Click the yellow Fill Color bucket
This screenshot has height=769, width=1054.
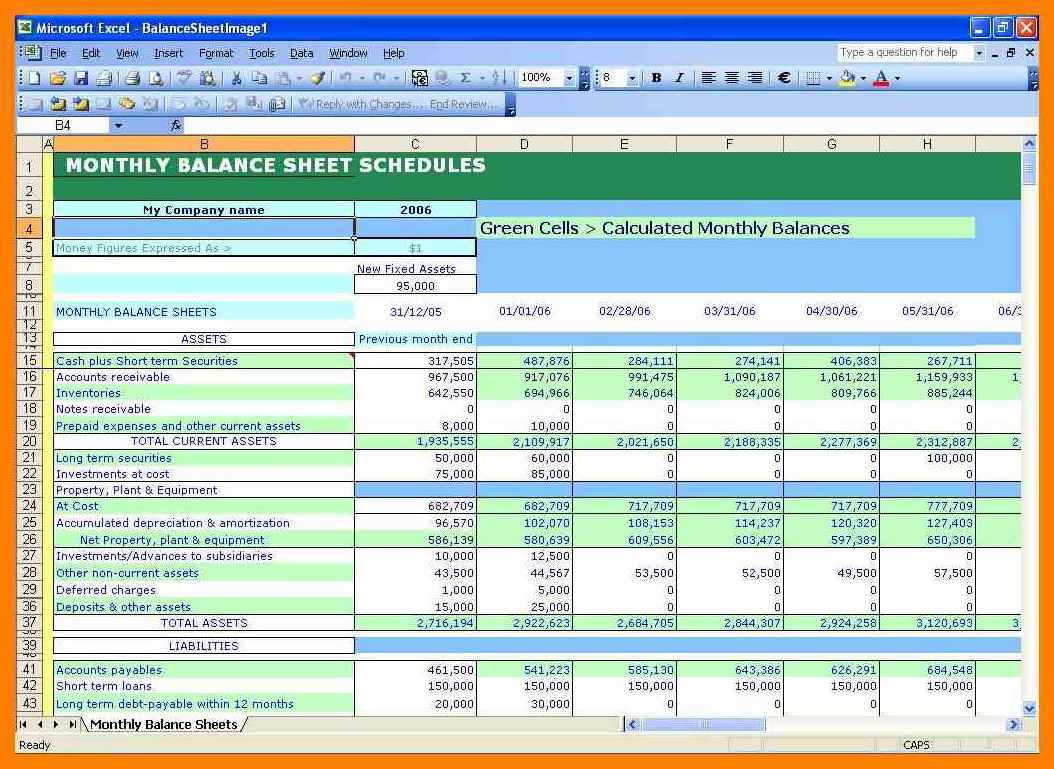tap(847, 78)
